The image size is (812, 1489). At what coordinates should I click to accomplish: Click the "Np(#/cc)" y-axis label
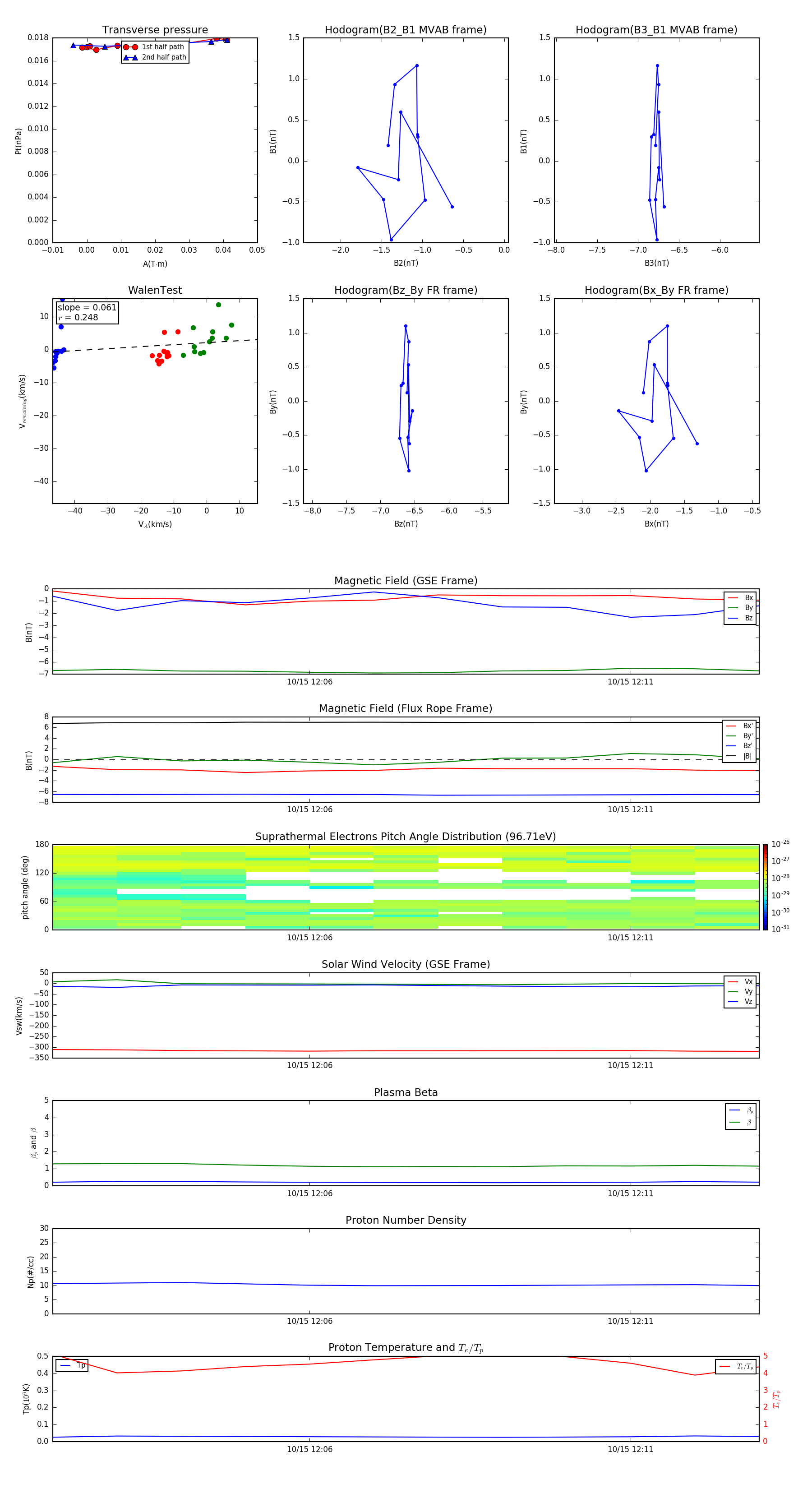(31, 1272)
